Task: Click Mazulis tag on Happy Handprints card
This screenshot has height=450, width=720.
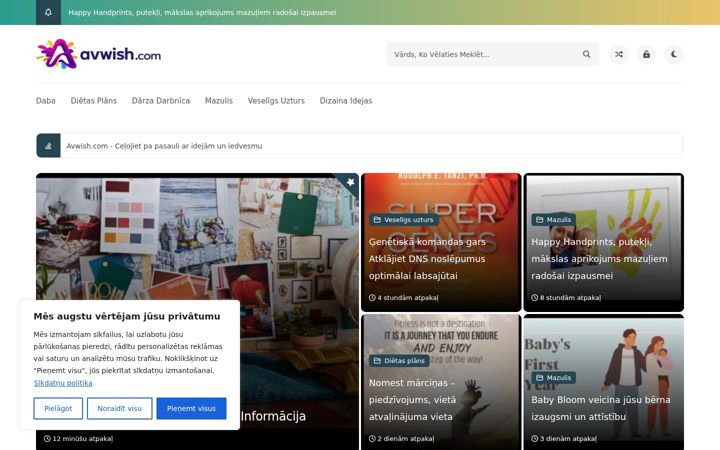Action: [x=553, y=219]
